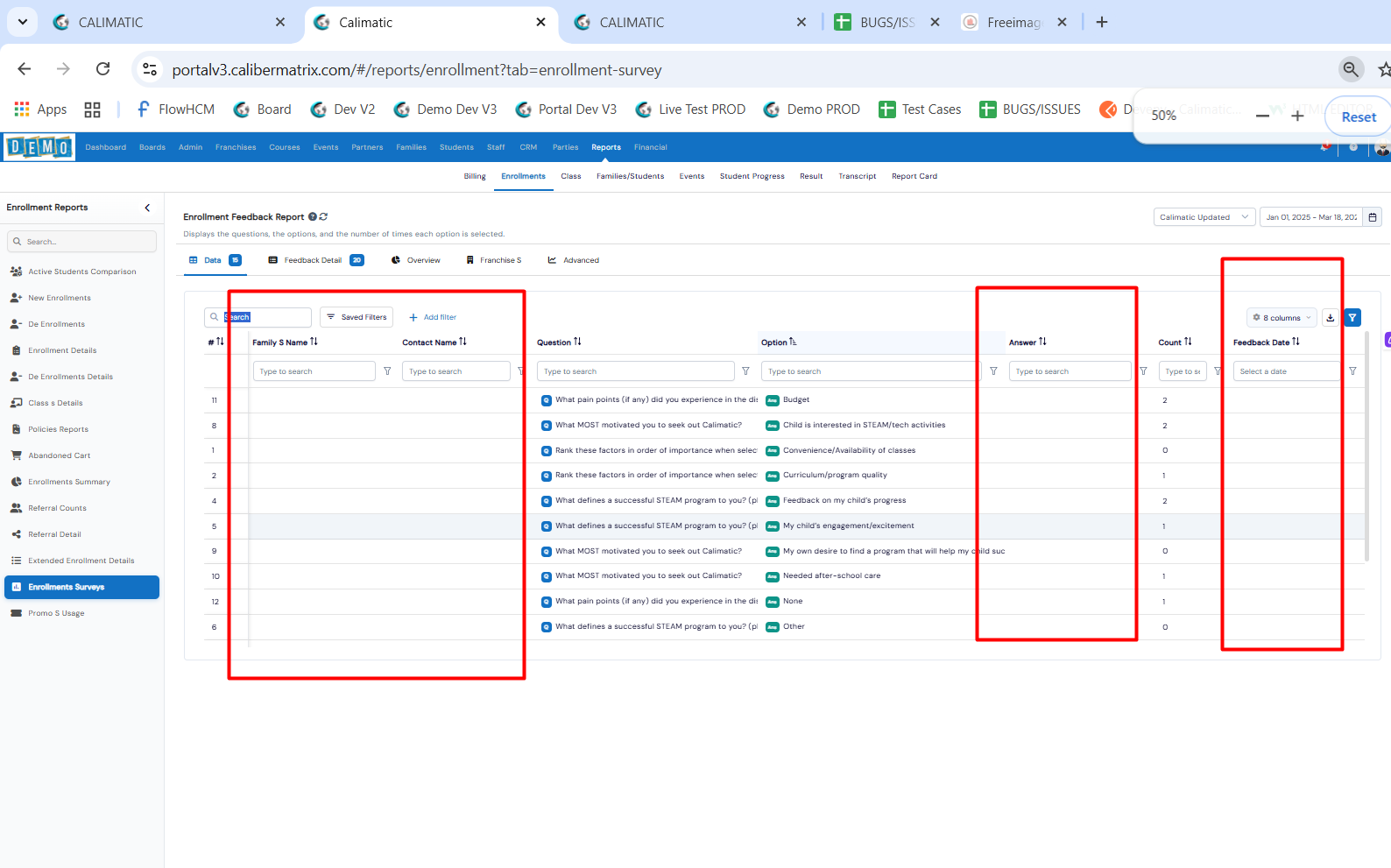Refresh the Enrollment Feedback Report
Image resolution: width=1391 pixels, height=868 pixels.
click(x=324, y=217)
